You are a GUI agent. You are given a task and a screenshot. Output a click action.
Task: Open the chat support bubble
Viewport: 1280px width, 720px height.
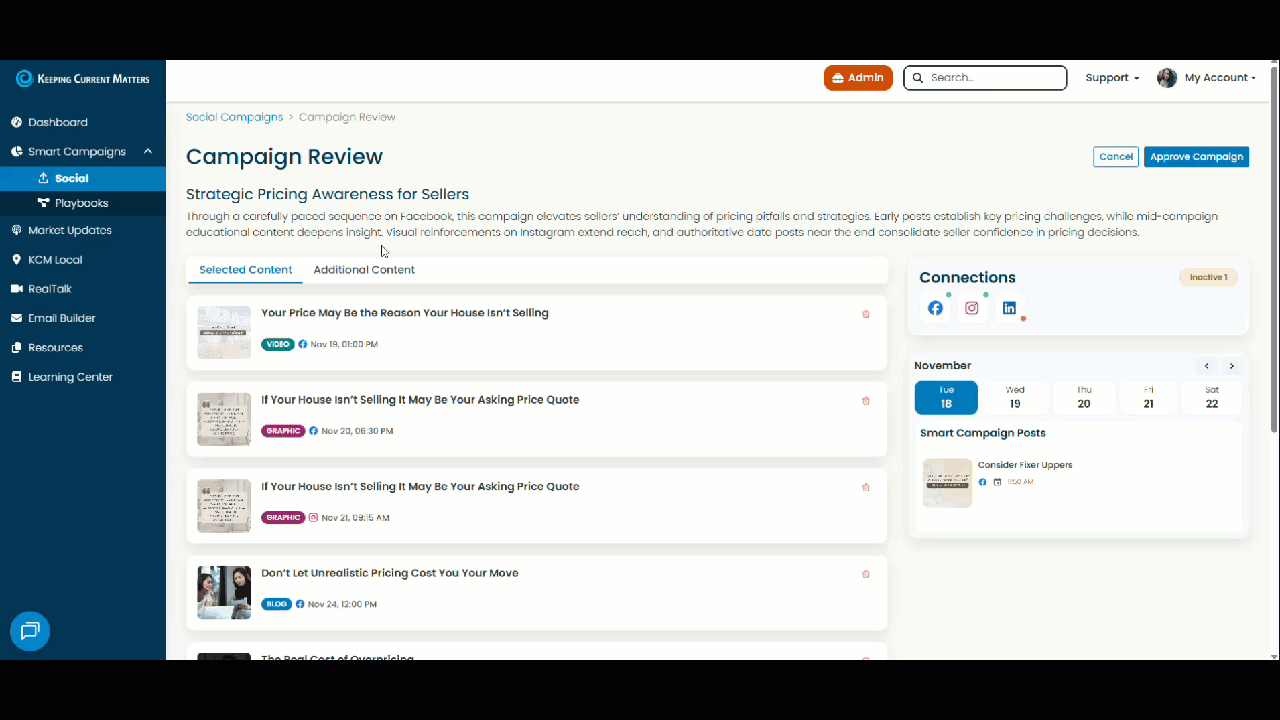pos(29,631)
